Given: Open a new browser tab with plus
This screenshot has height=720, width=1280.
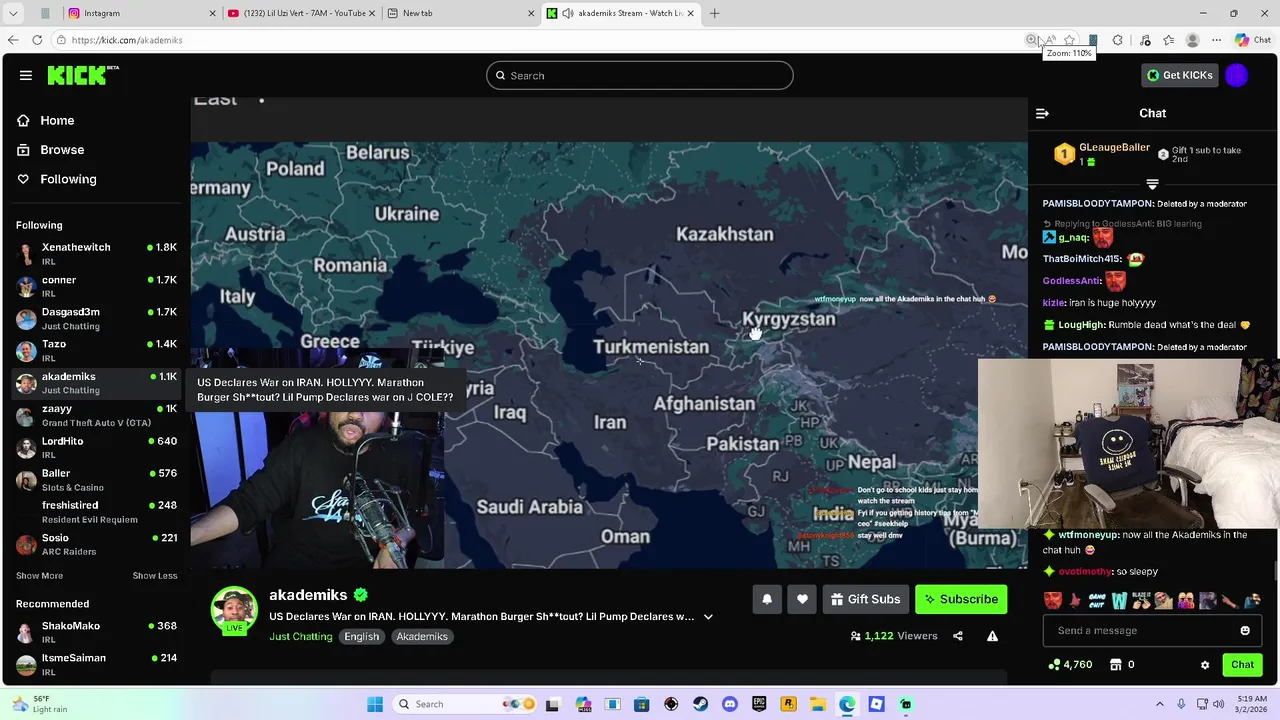Looking at the screenshot, I should click(x=714, y=13).
